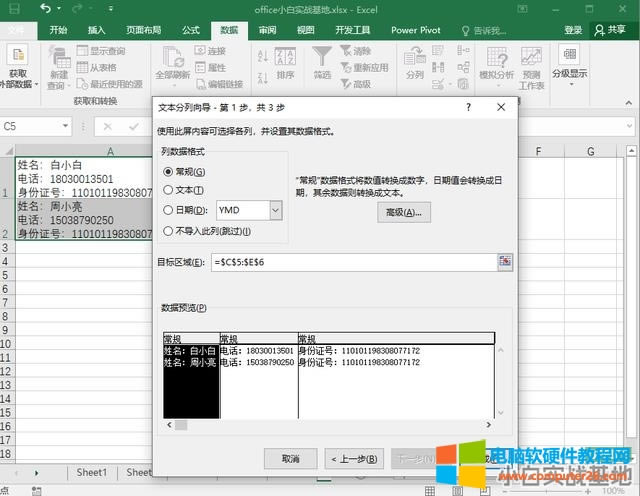Open wizard help with the question mark

point(469,107)
